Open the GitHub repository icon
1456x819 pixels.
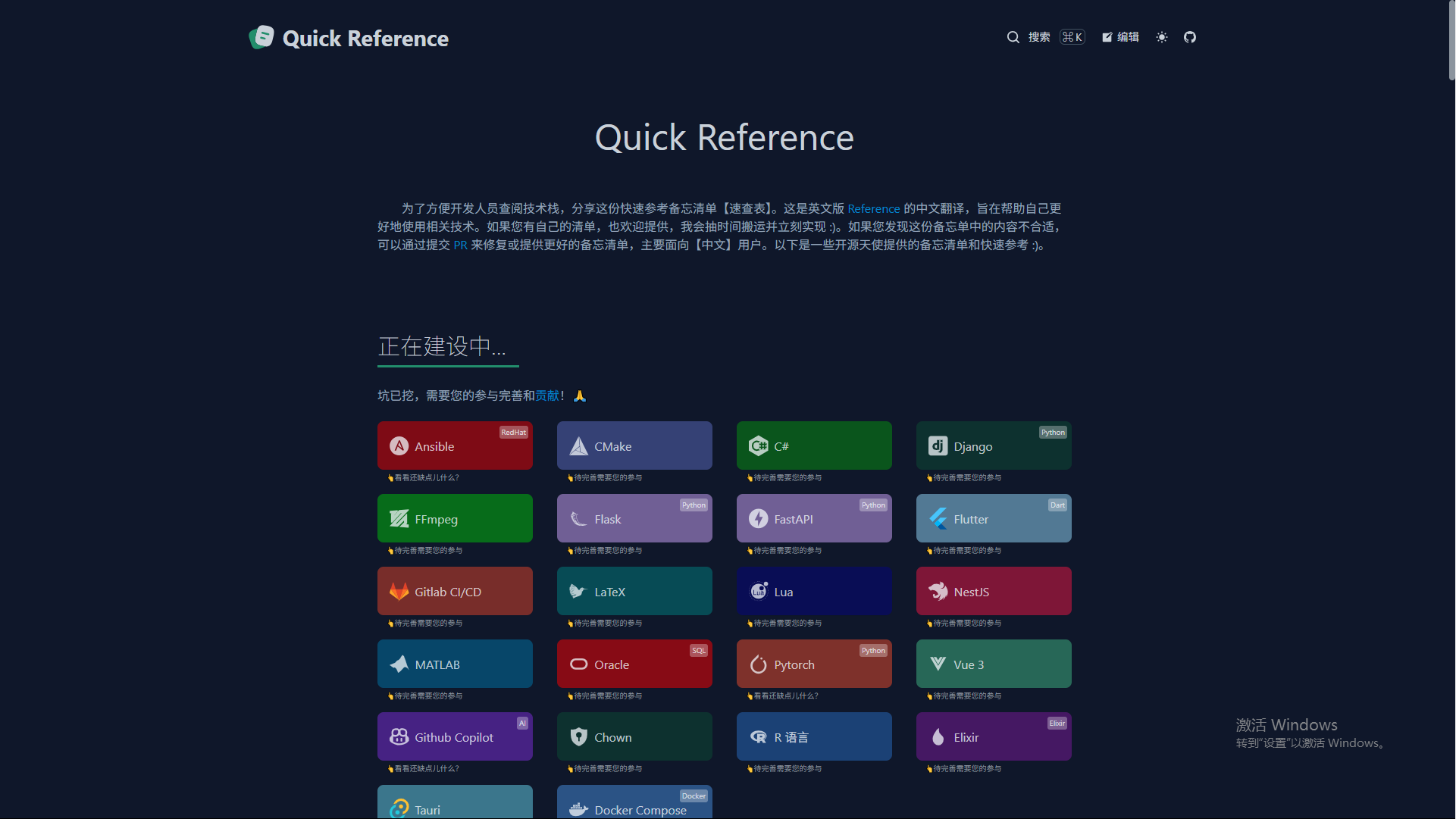(1189, 37)
